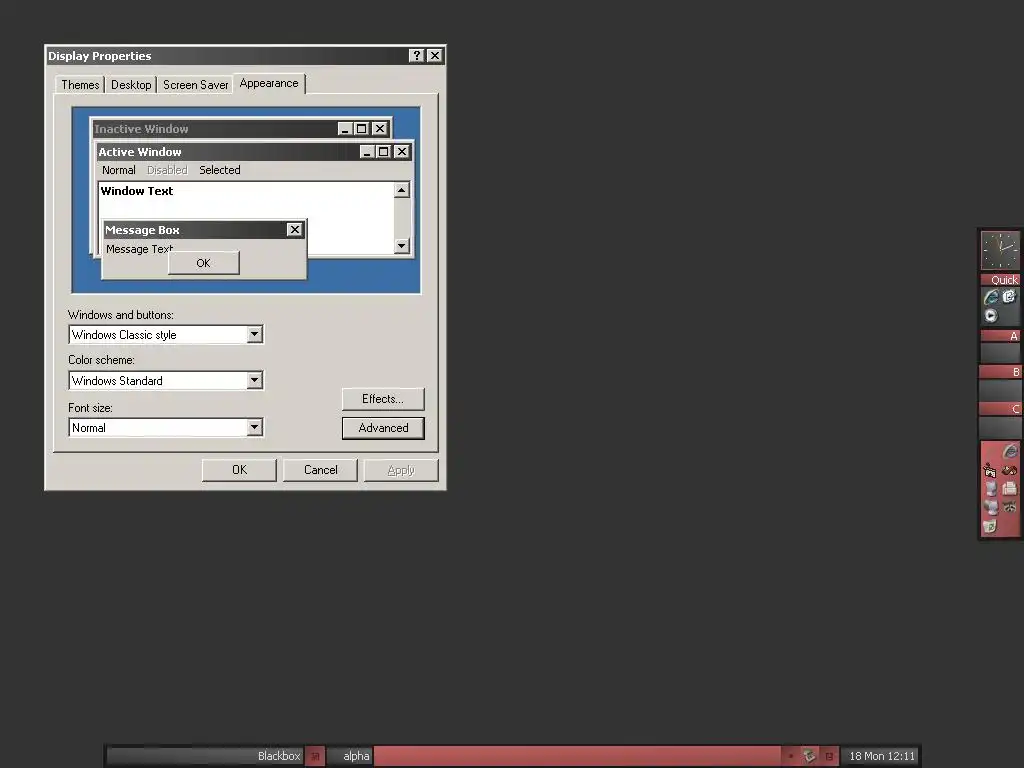Image resolution: width=1024 pixels, height=768 pixels.
Task: Close the Display Properties dialog
Action: 435,56
